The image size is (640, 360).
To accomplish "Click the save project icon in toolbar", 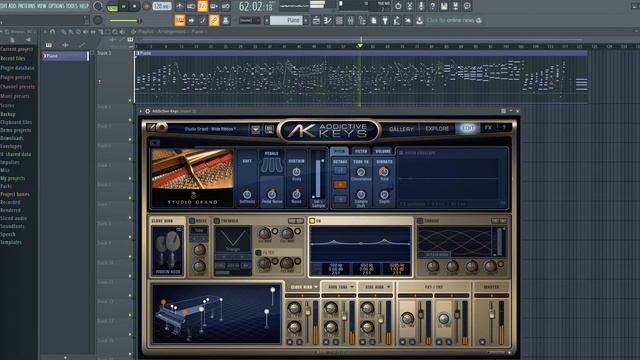I will pyautogui.click(x=444, y=6).
